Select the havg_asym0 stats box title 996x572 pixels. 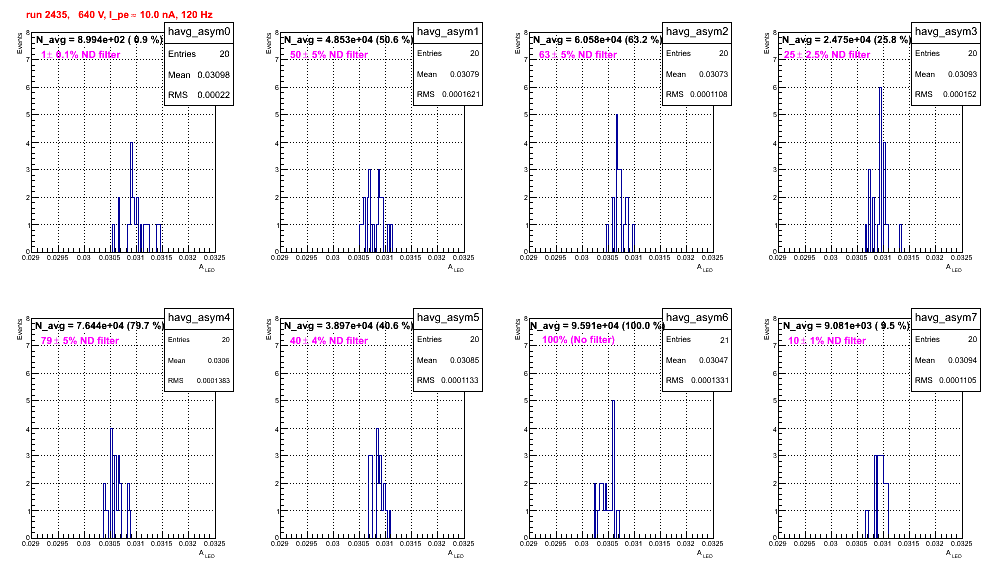pos(199,32)
